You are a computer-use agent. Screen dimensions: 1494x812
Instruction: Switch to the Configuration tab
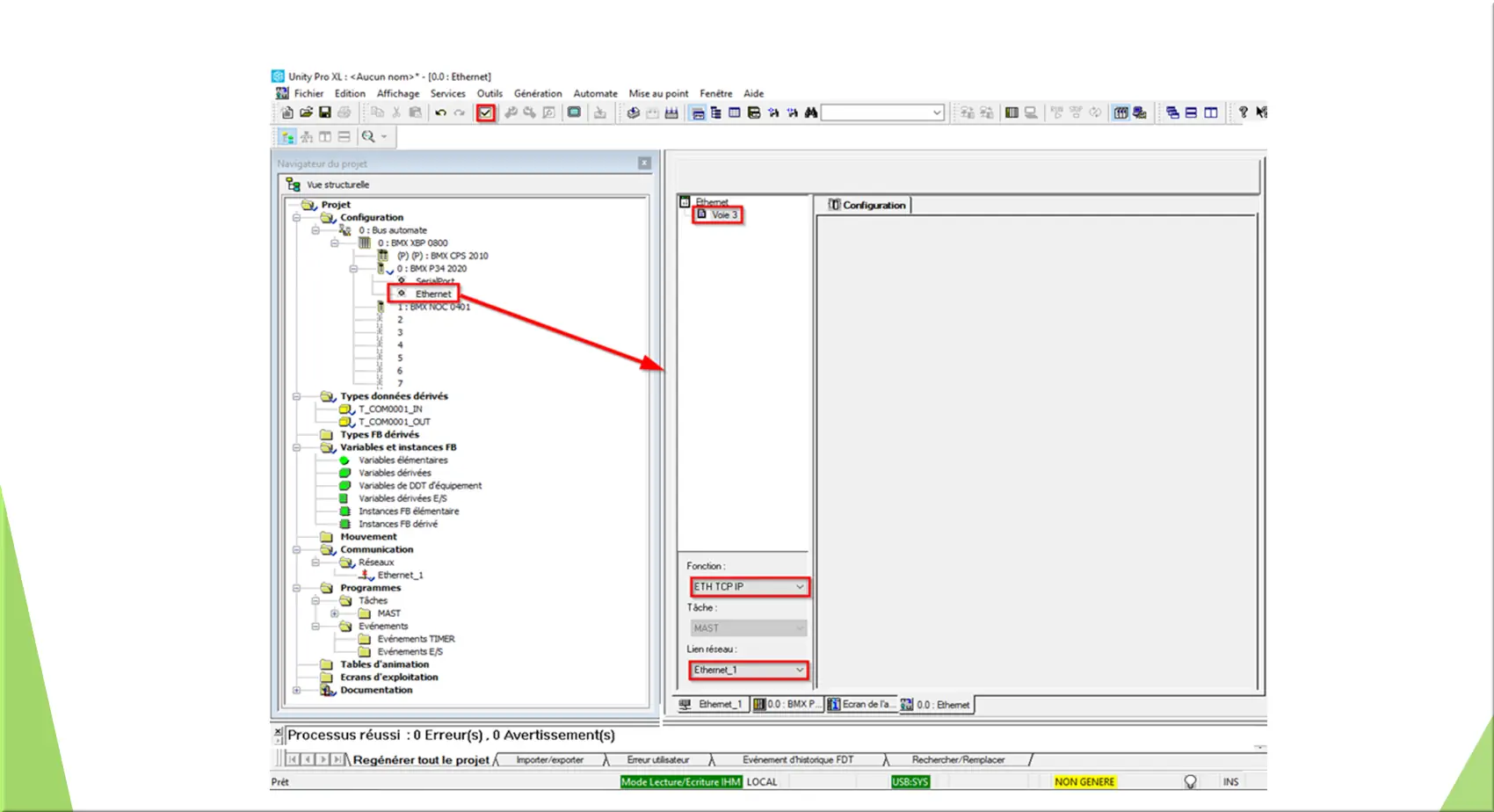click(867, 205)
